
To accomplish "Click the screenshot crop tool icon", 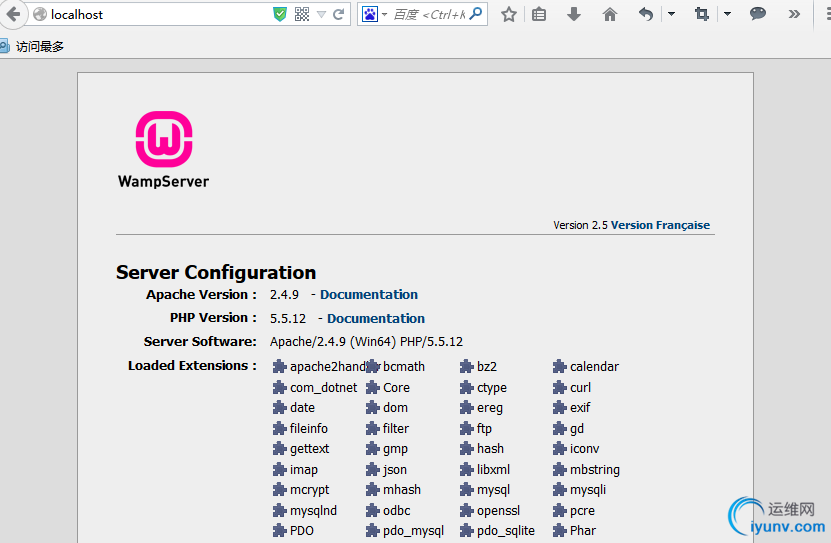I will click(702, 14).
